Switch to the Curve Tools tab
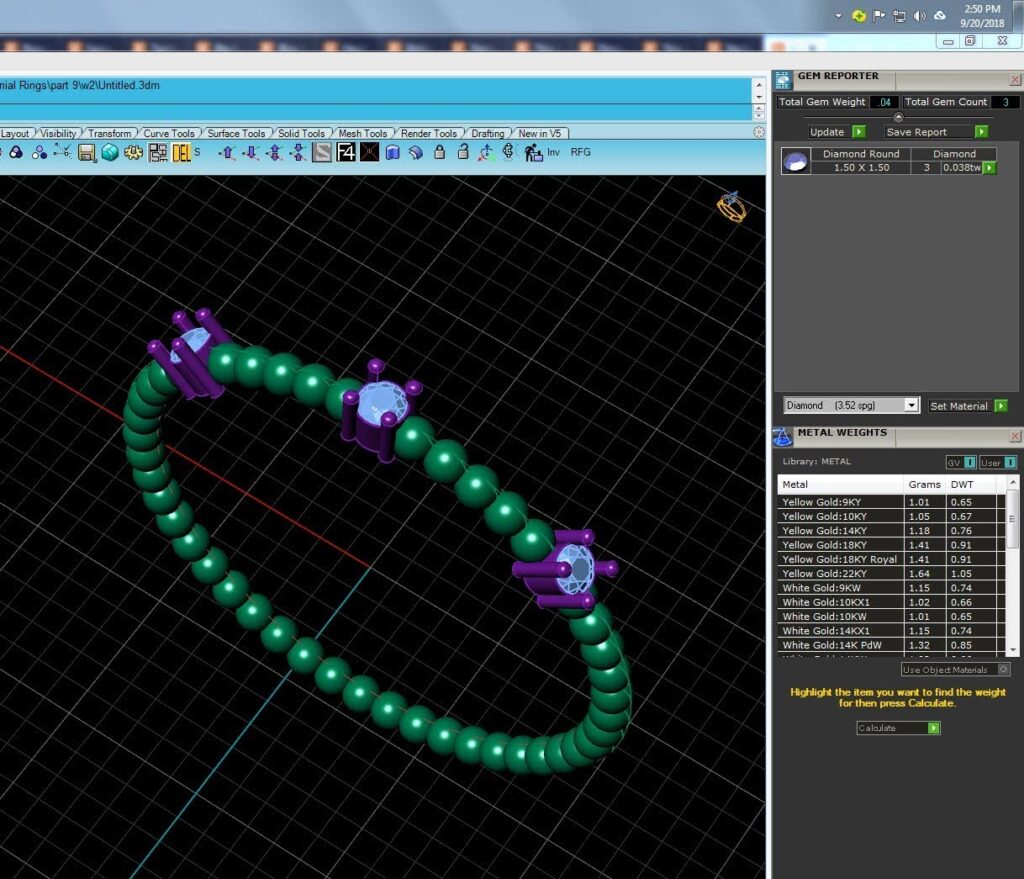 tap(169, 133)
